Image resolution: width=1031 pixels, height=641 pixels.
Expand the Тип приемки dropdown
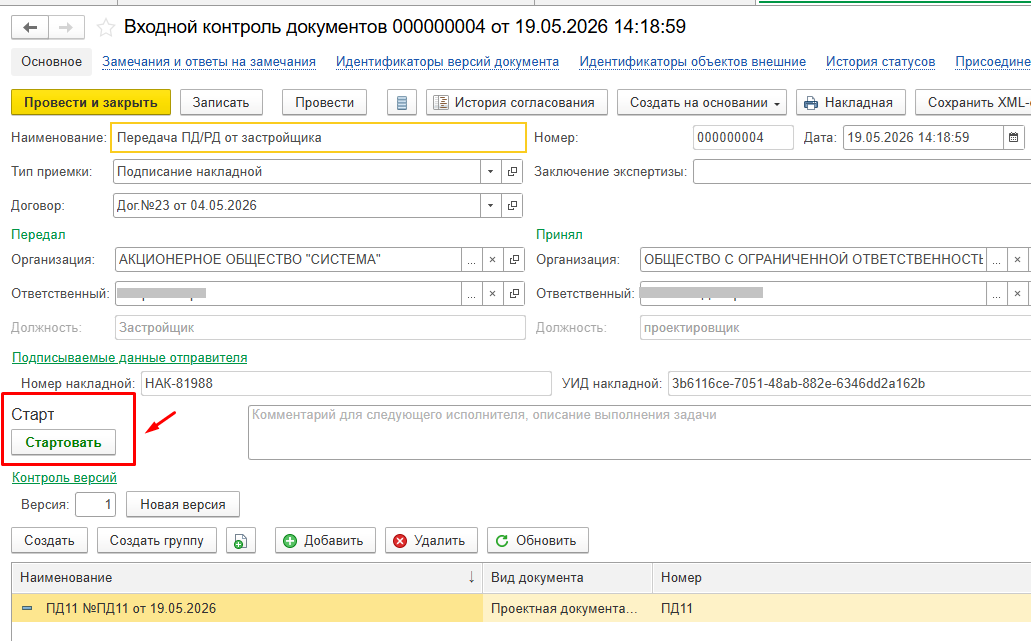click(x=491, y=172)
